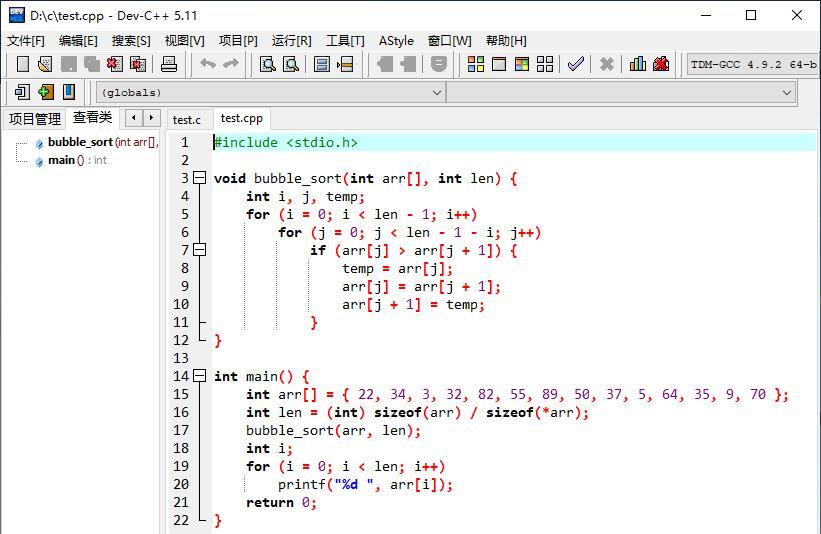This screenshot has width=821, height=534.
Task: Click the Debug checkmark icon
Action: 575,64
